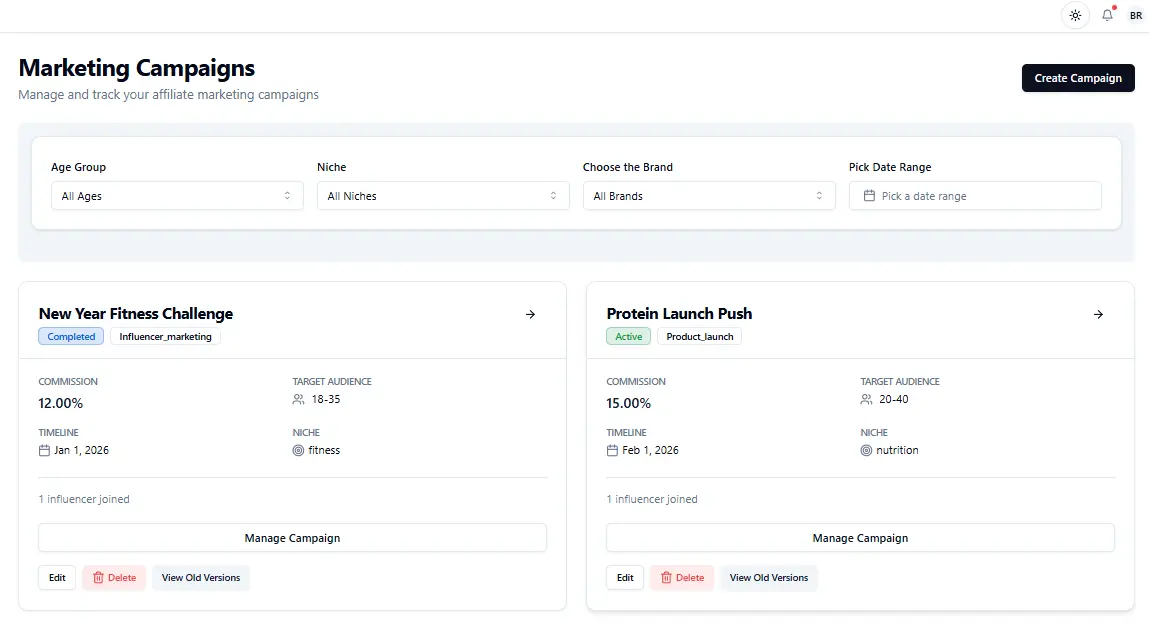Viewport: 1149px width, 625px height.
Task: Click the 15.00% commission value
Action: (629, 403)
